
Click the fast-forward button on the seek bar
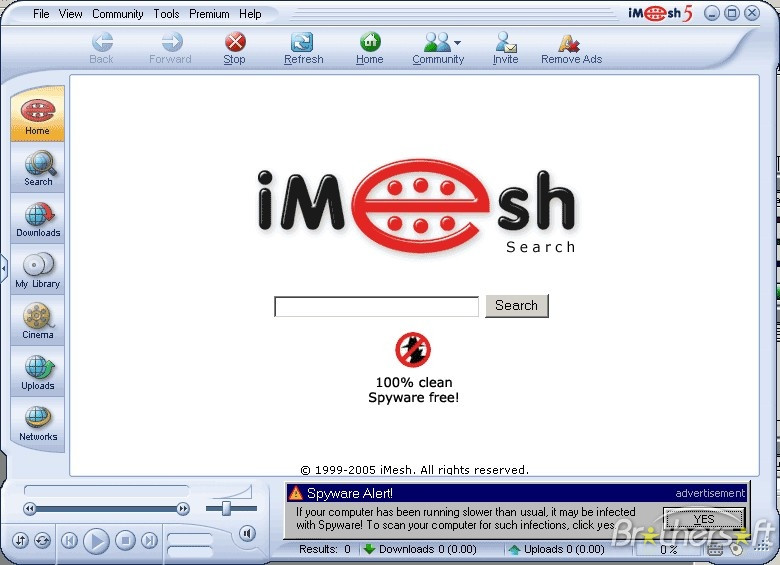183,508
